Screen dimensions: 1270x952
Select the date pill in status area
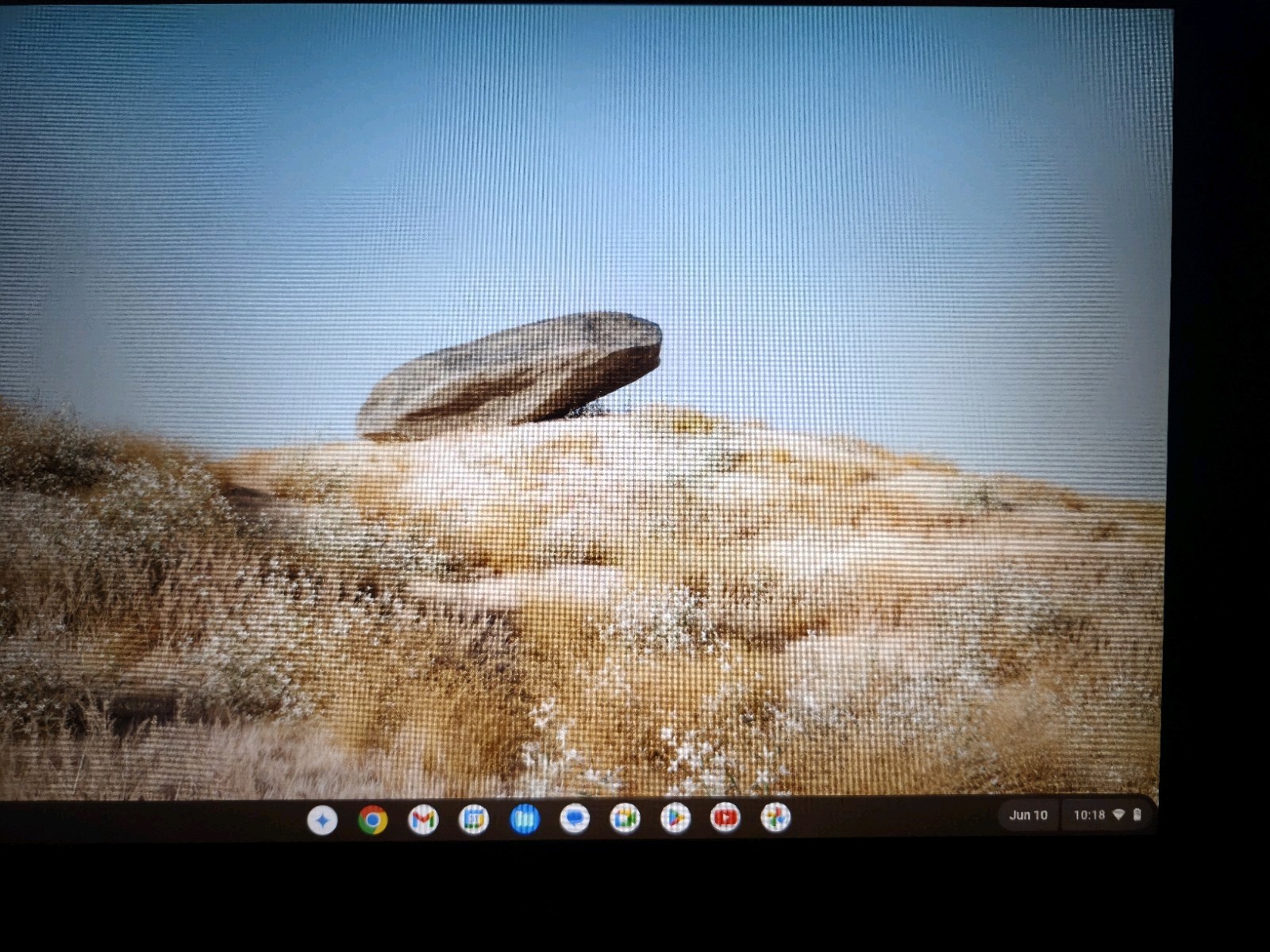tap(1028, 815)
